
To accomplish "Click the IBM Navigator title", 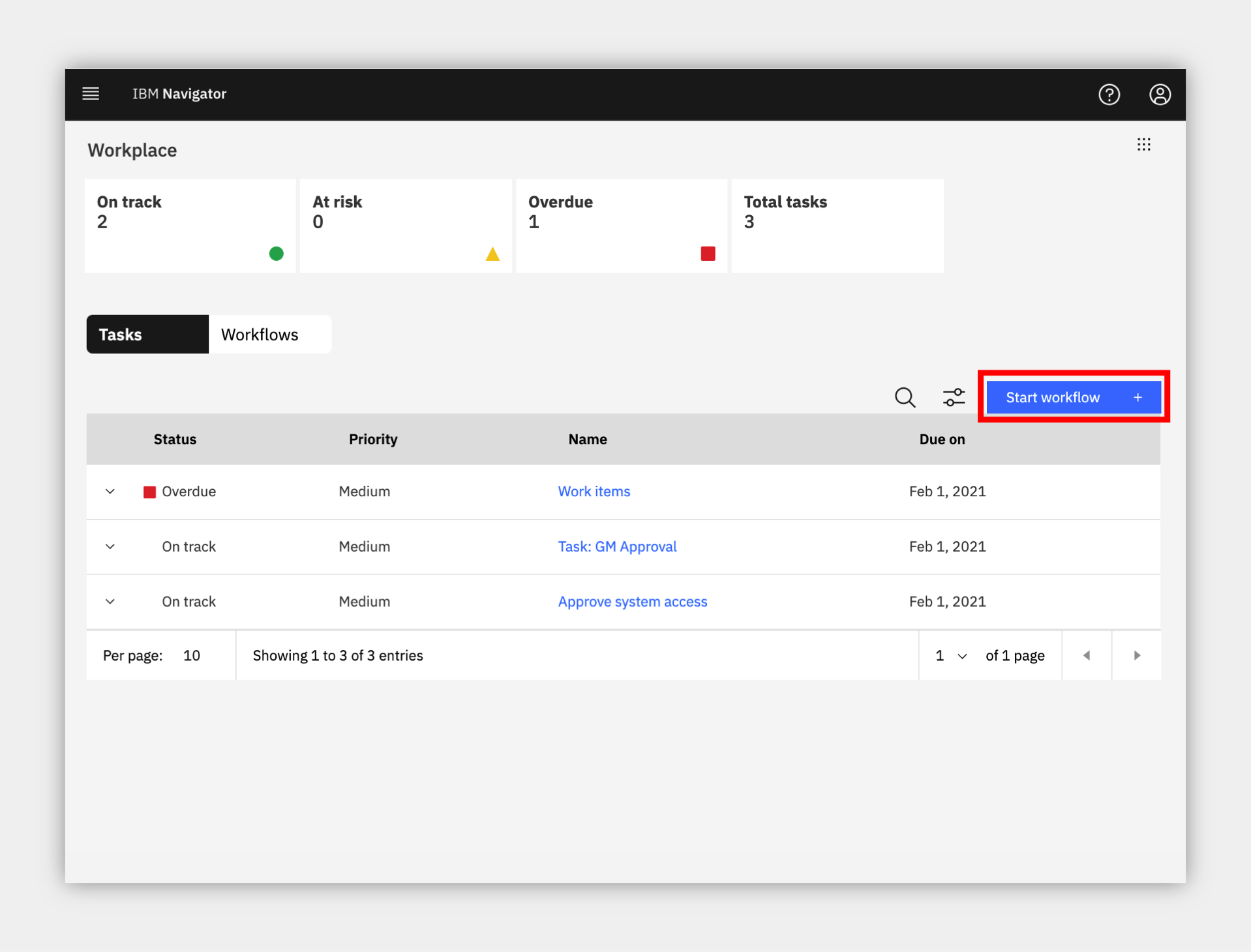I will tap(179, 94).
